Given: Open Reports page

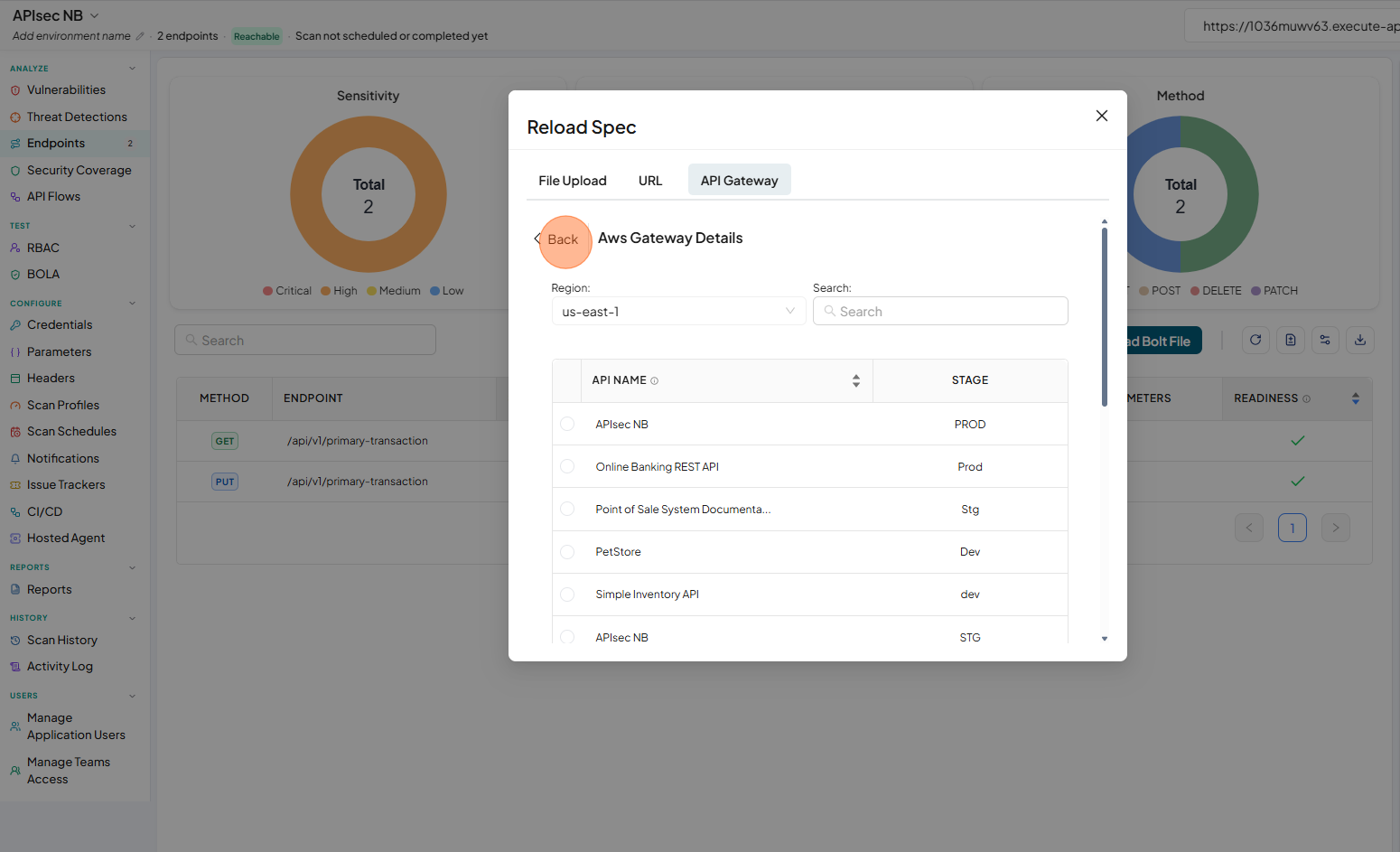Looking at the screenshot, I should 49,590.
